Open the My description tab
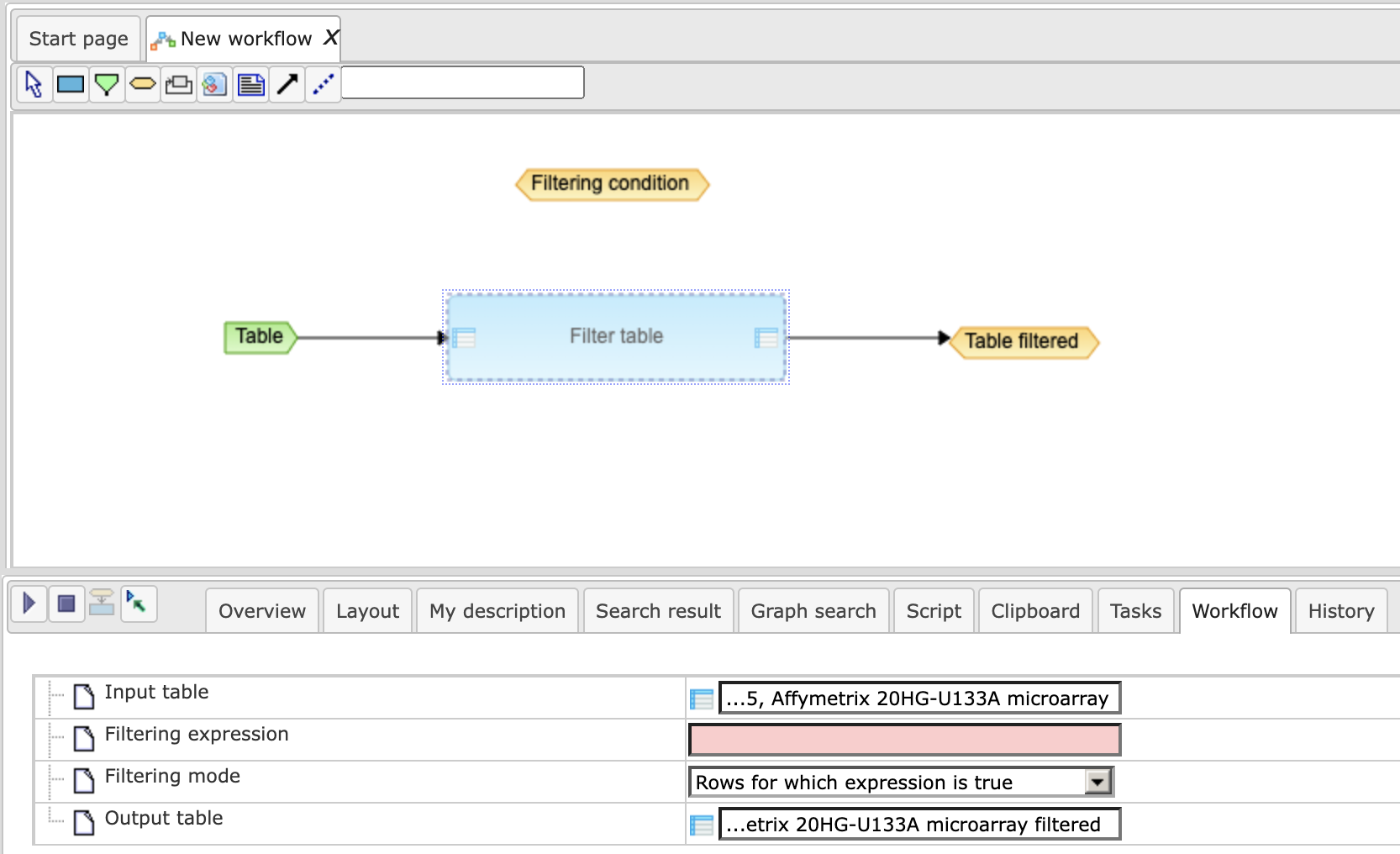Viewport: 1400px width, 854px height. (x=497, y=611)
